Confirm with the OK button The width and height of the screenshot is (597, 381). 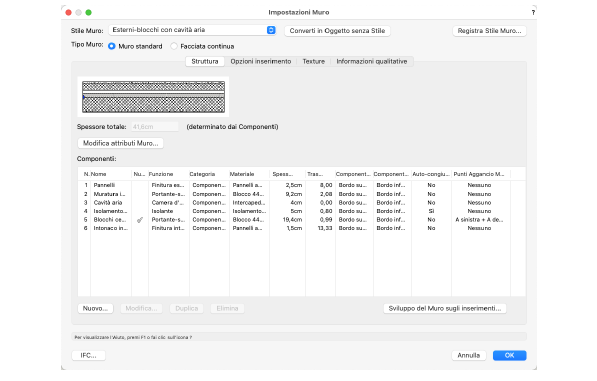click(x=509, y=355)
